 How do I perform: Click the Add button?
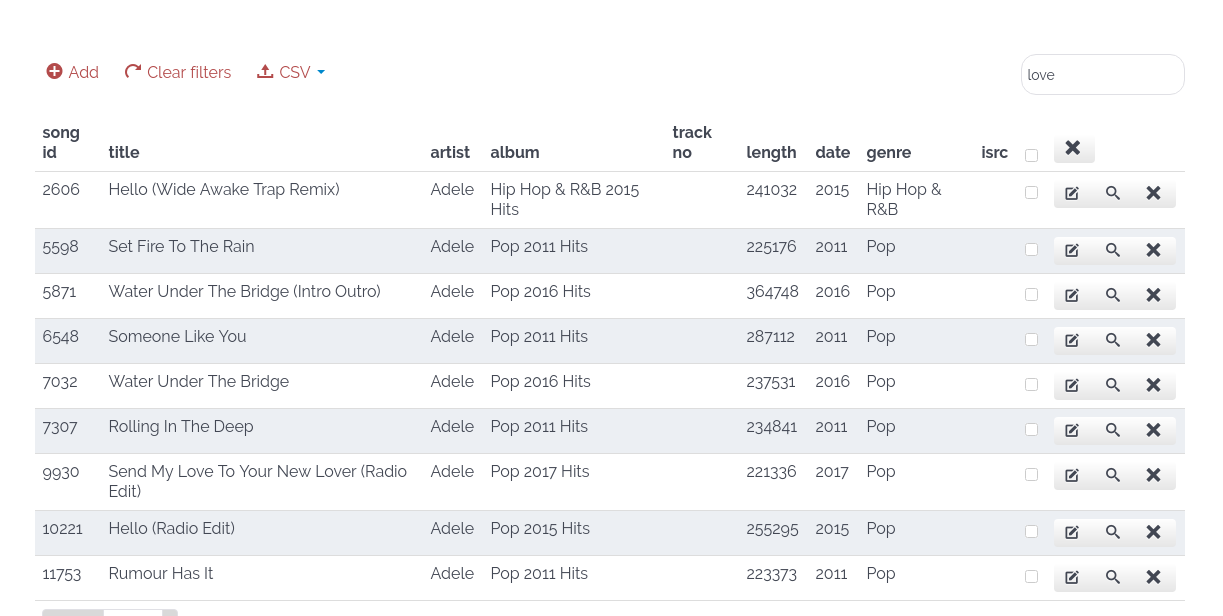click(x=73, y=72)
